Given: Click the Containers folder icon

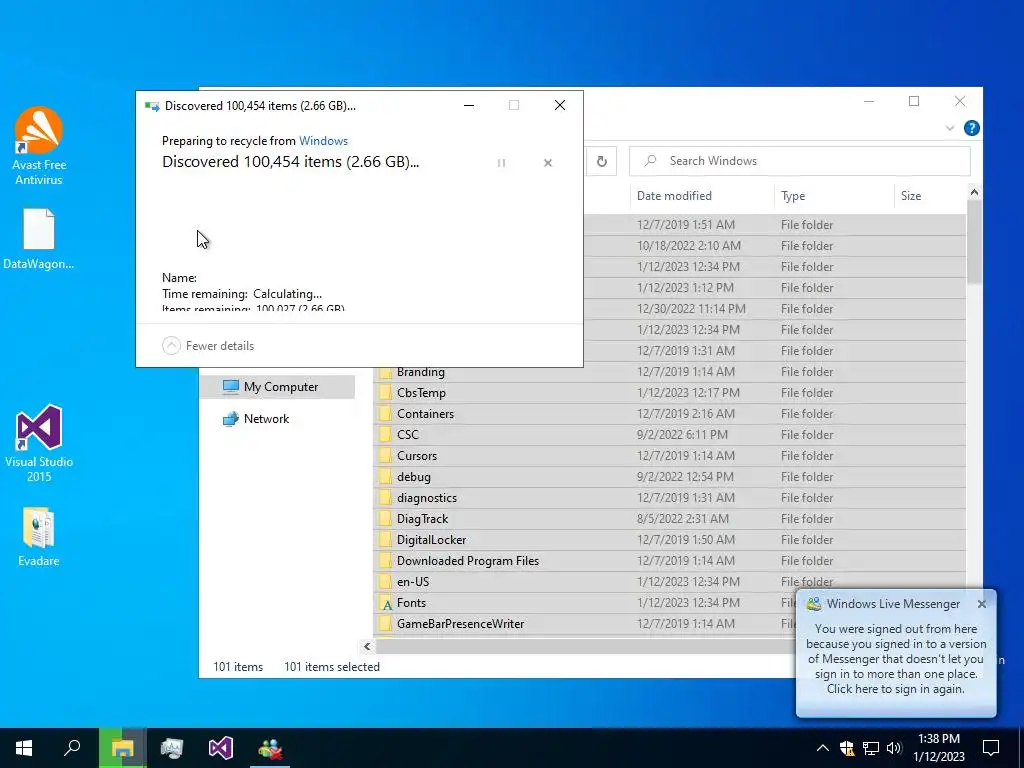Looking at the screenshot, I should [385, 413].
